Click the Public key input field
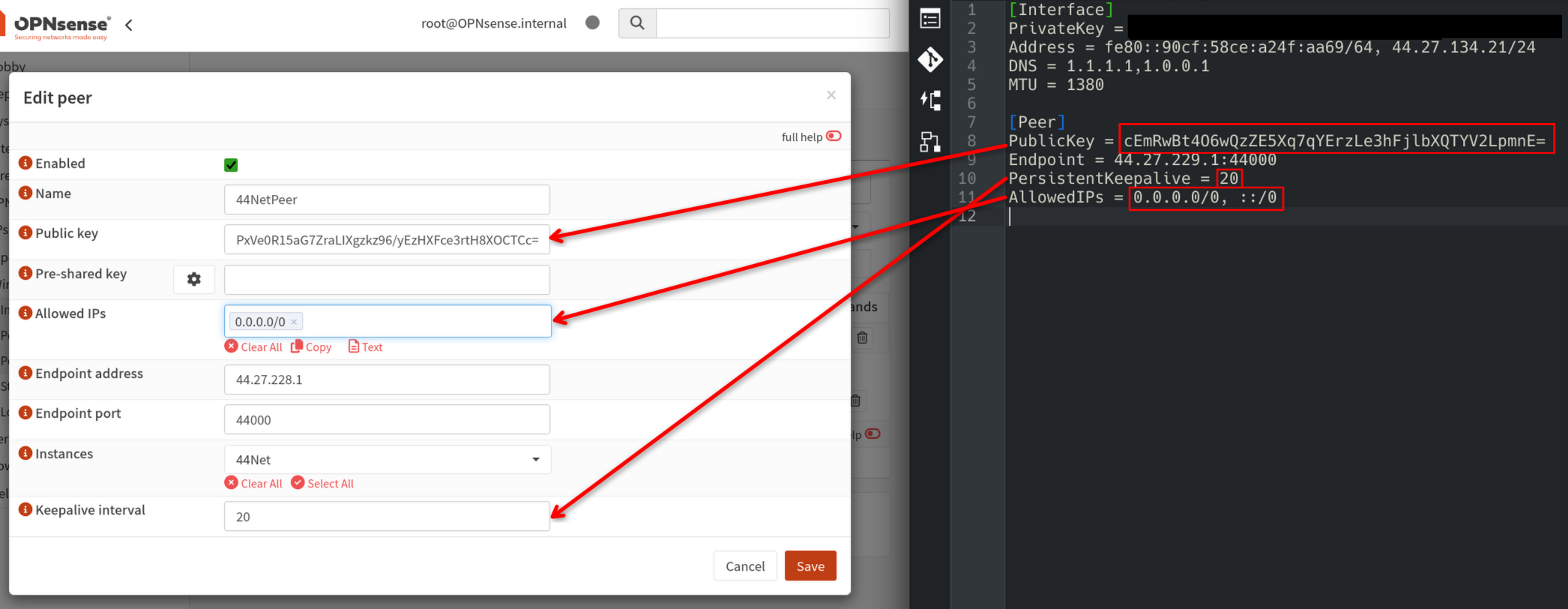 [x=387, y=239]
